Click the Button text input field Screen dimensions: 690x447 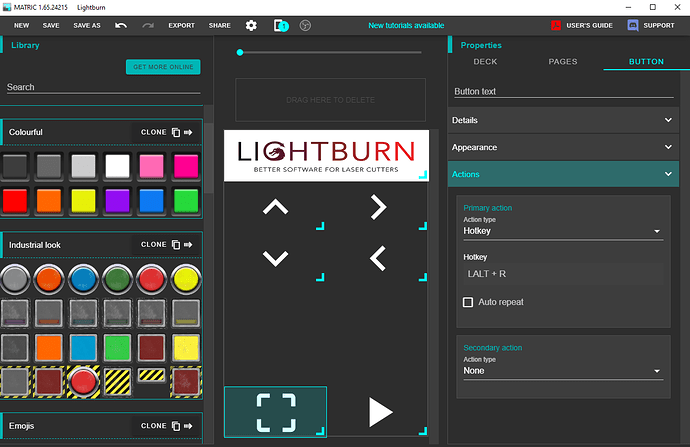(564, 92)
